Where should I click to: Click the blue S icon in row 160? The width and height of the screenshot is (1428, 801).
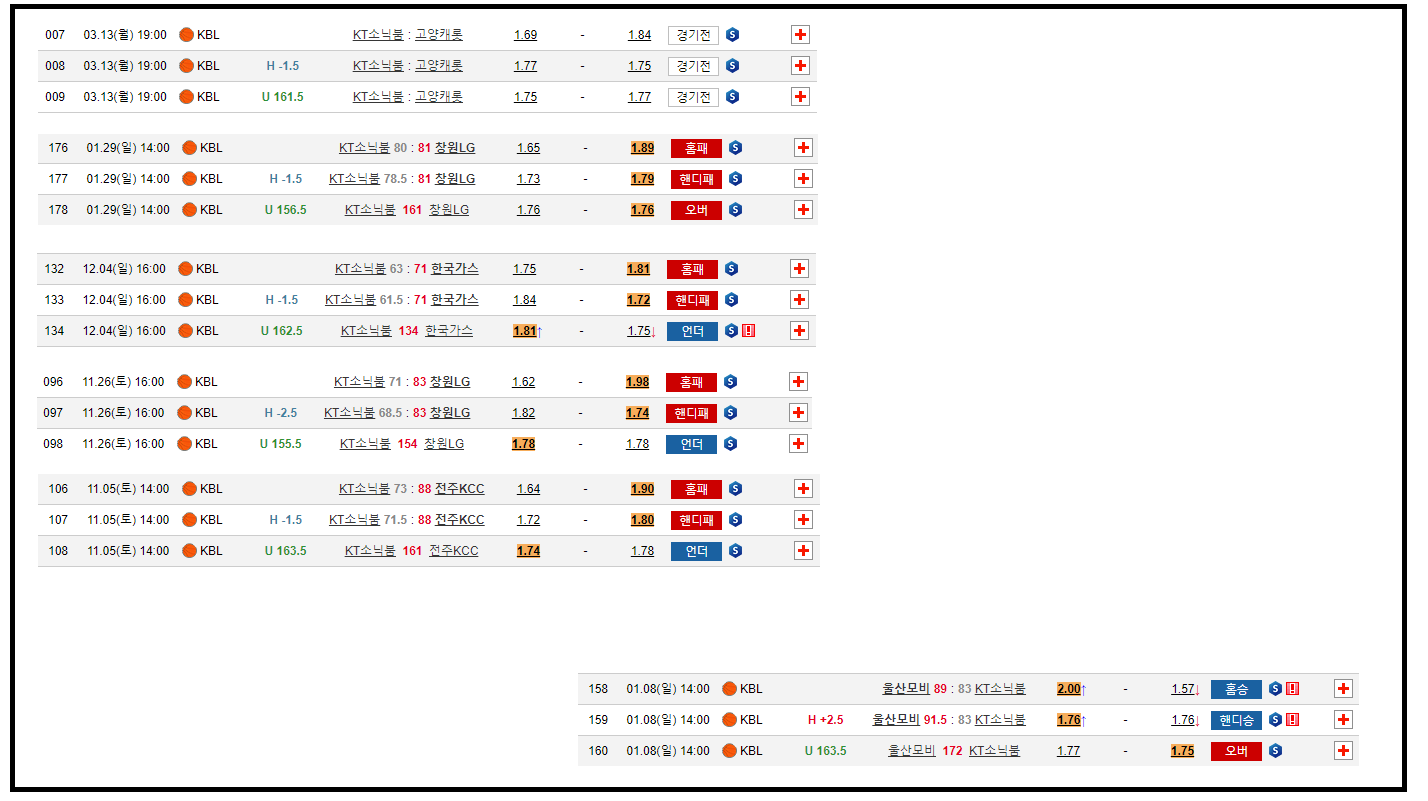coord(1275,751)
